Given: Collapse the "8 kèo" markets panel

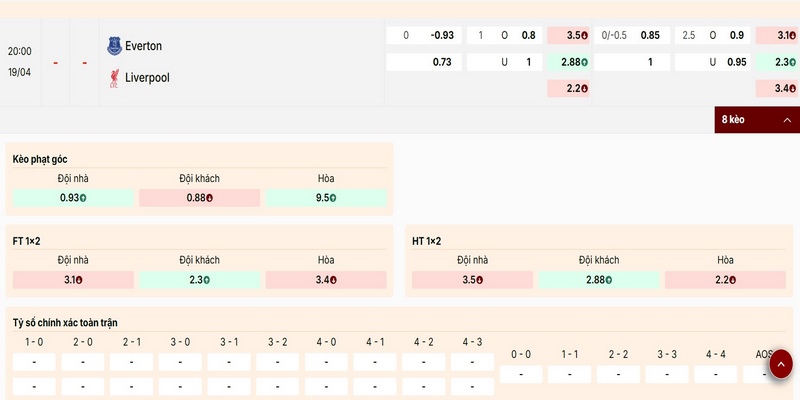Looking at the screenshot, I should (758, 120).
